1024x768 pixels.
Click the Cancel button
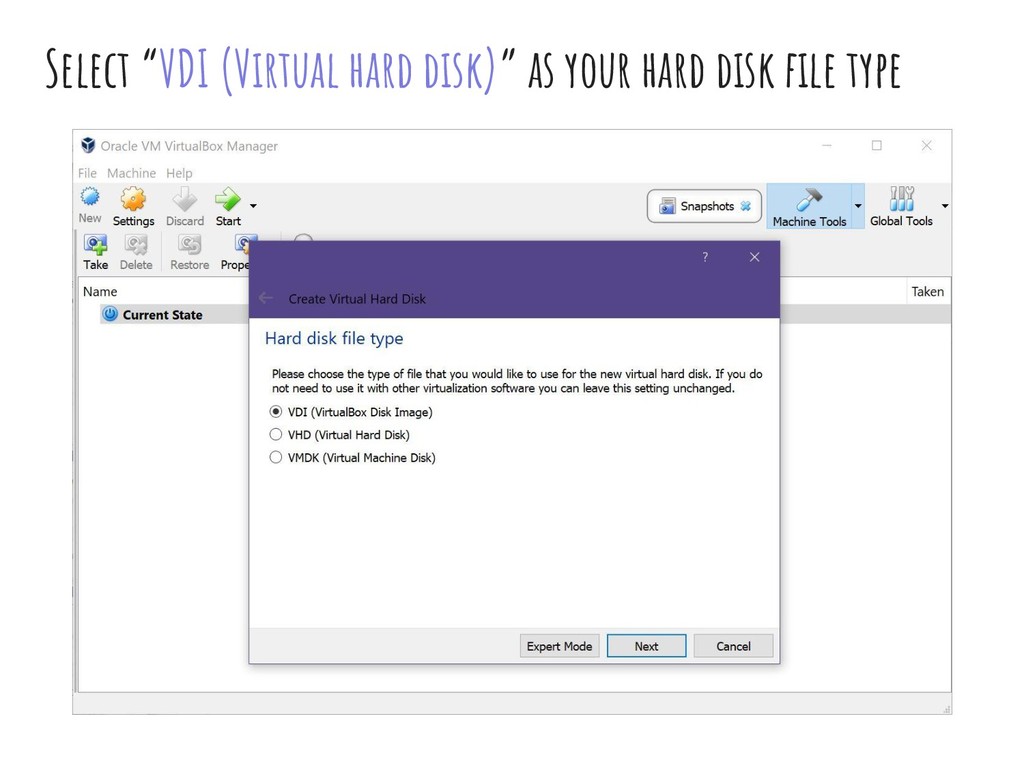pos(733,646)
